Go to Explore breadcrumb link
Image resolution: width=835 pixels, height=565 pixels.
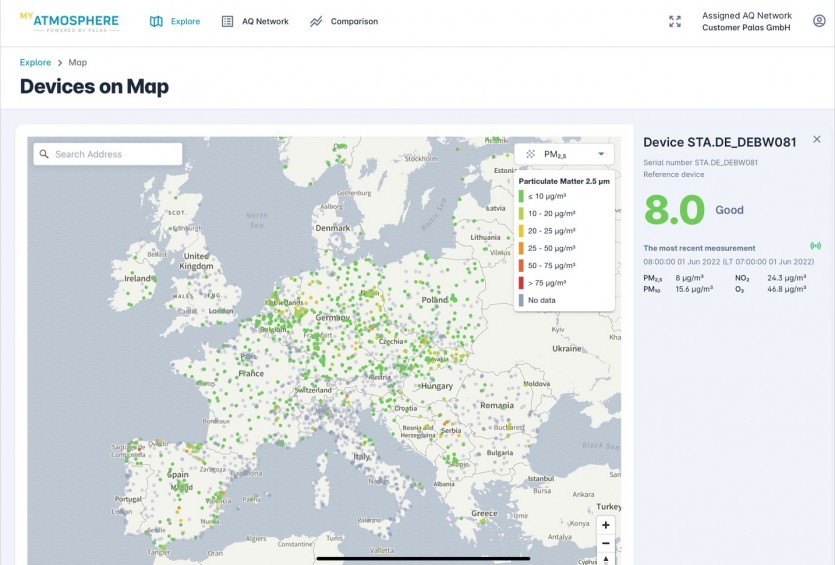point(35,62)
